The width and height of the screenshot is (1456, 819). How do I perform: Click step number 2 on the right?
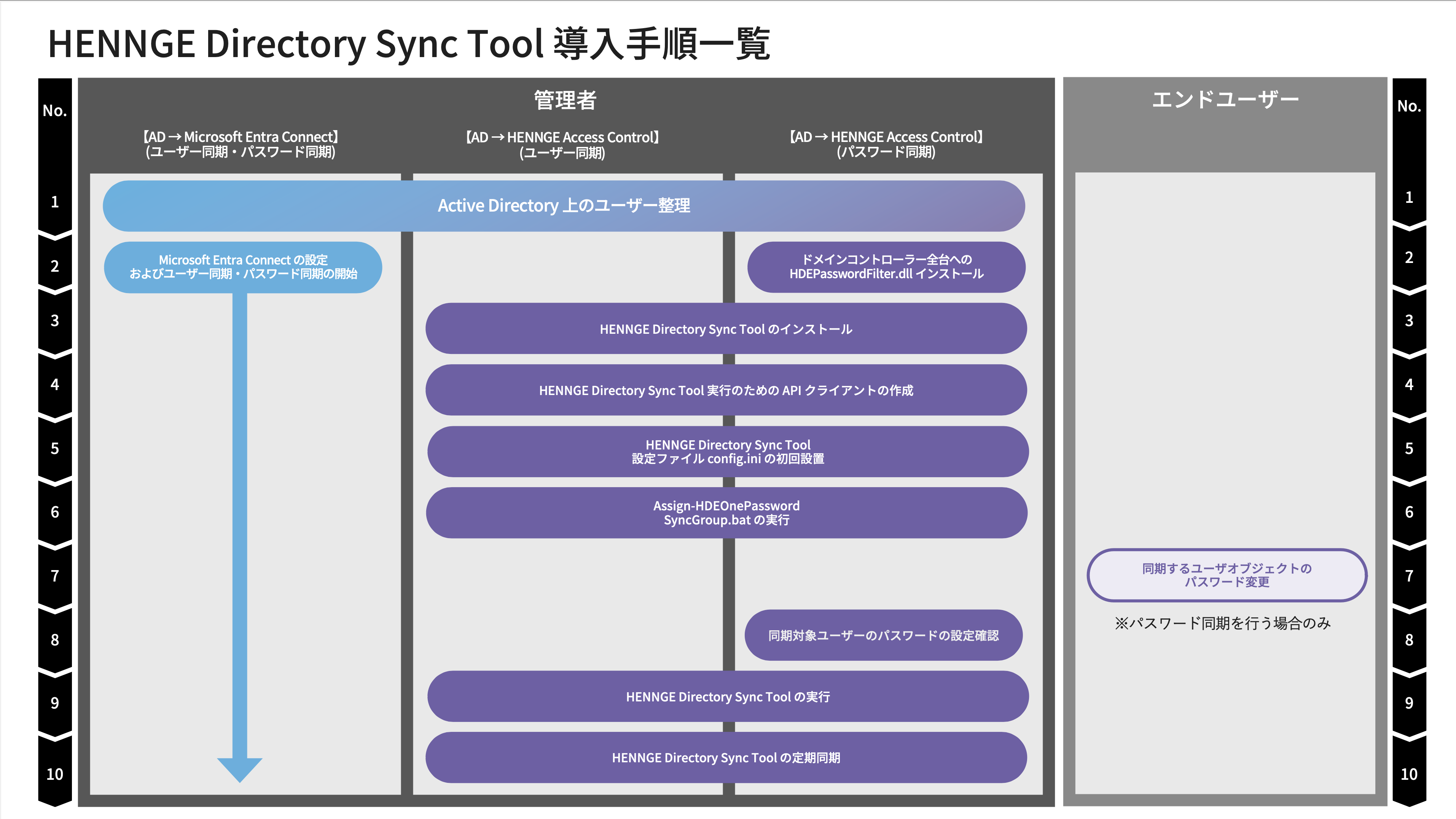(1409, 257)
